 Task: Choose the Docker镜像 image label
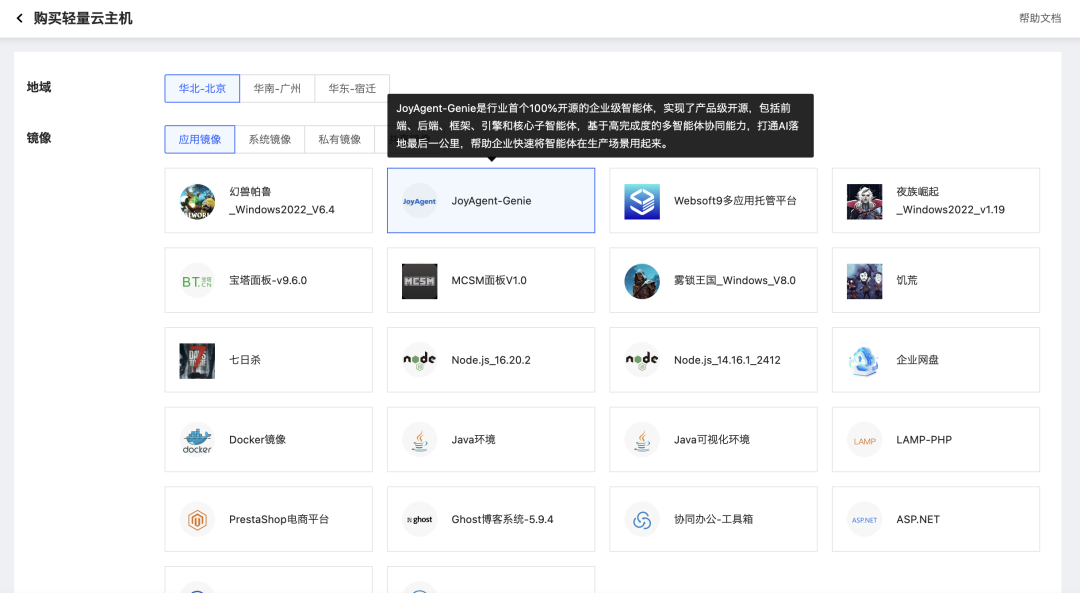coord(258,439)
